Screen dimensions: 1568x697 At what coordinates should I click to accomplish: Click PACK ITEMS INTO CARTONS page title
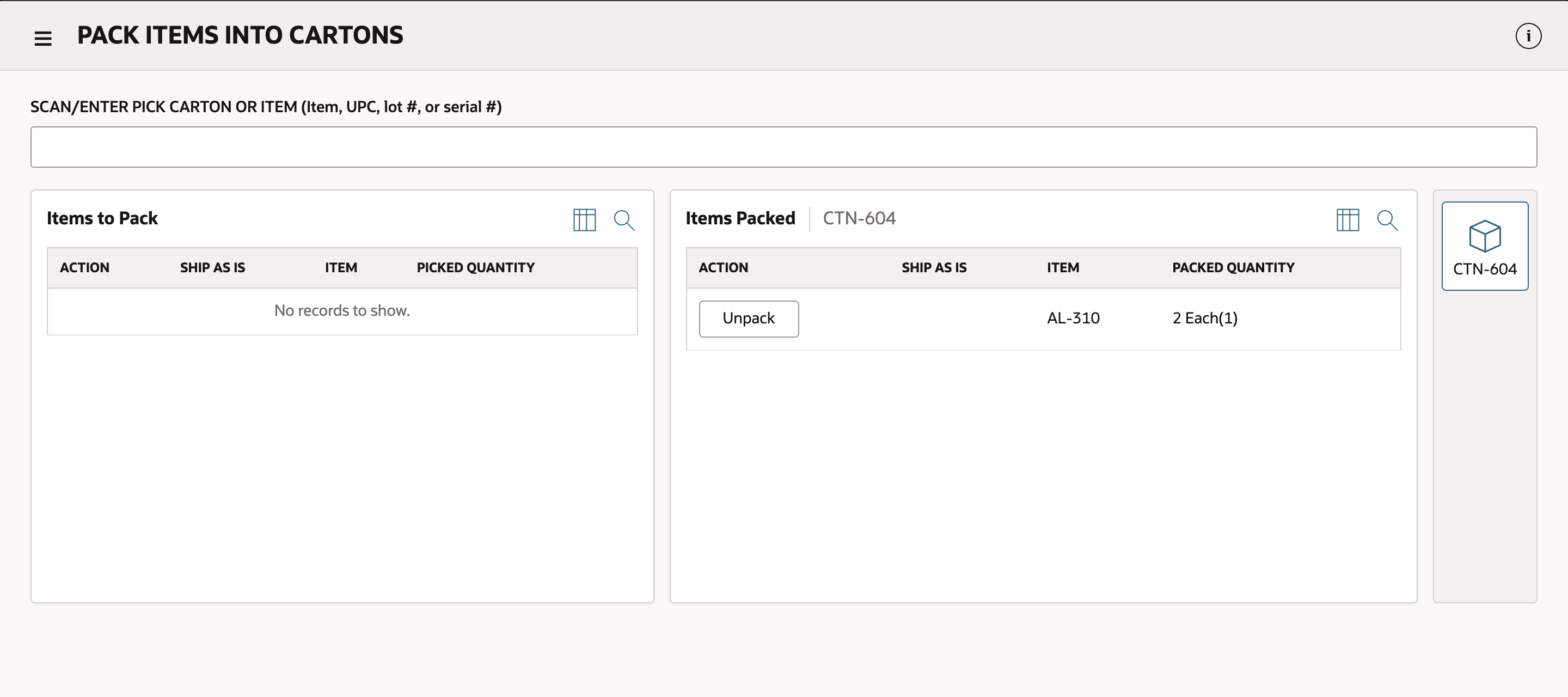pos(240,35)
